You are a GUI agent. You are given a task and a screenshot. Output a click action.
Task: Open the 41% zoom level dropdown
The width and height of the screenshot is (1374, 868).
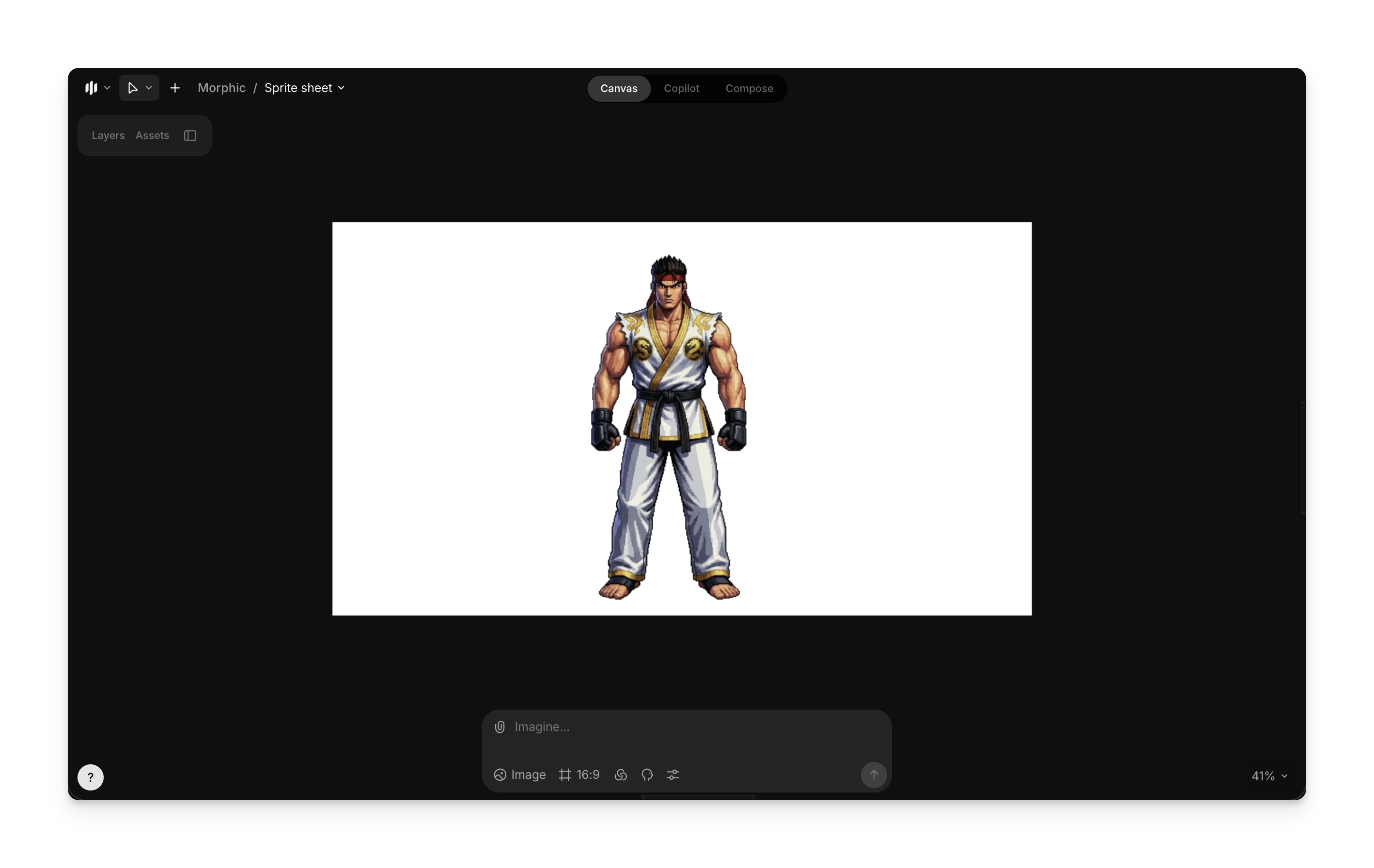[1269, 775]
